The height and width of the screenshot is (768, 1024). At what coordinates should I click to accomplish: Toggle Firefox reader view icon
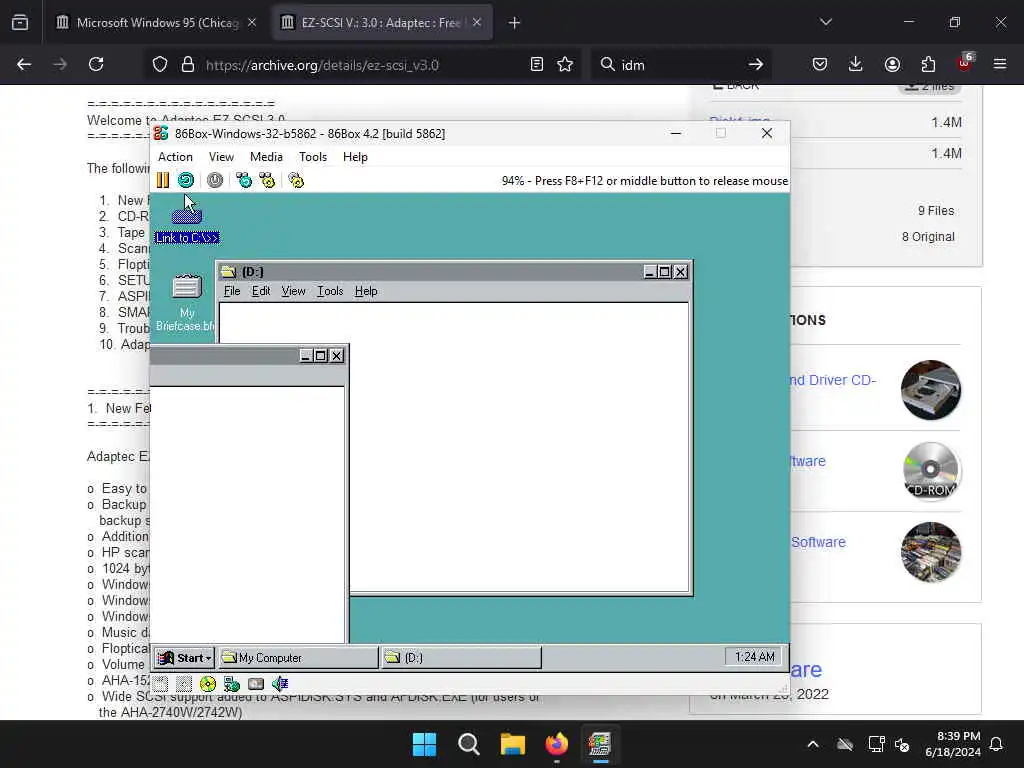click(537, 65)
